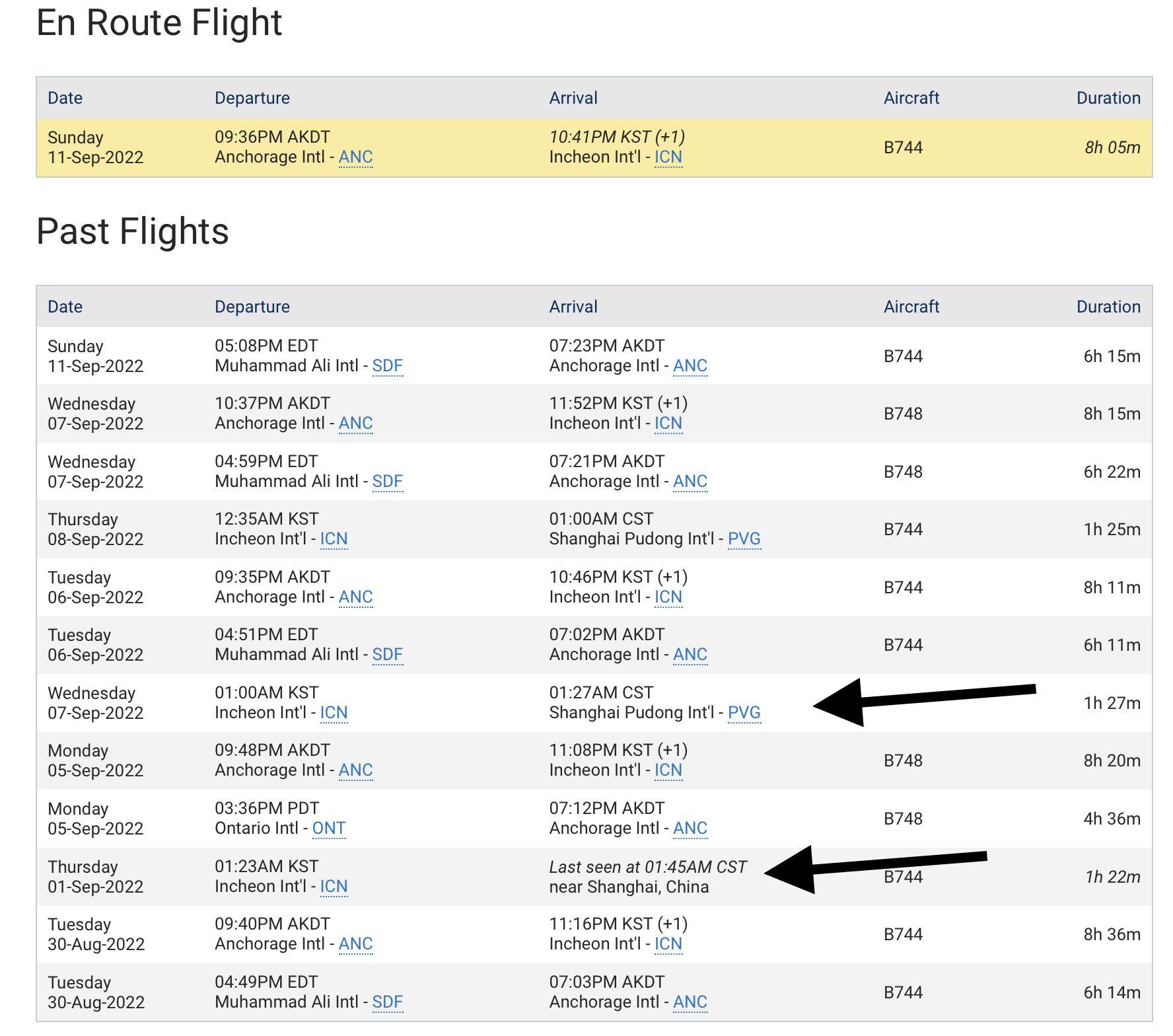
Task: Open SDF link for the 04:51PM EDT departure
Action: 387,655
